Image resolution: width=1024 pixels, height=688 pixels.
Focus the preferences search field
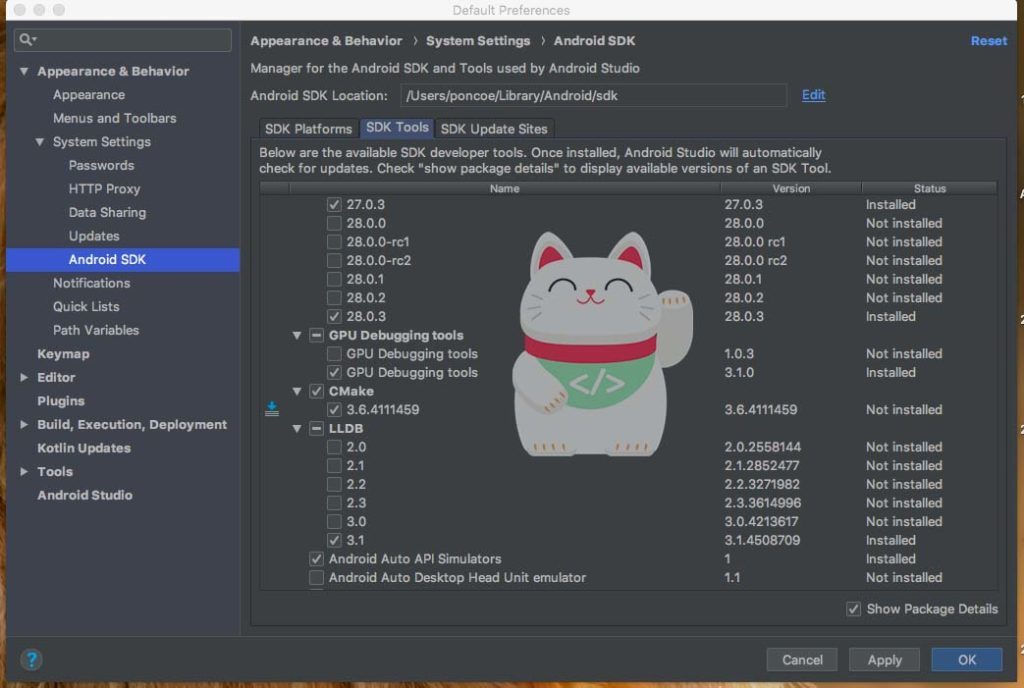123,40
